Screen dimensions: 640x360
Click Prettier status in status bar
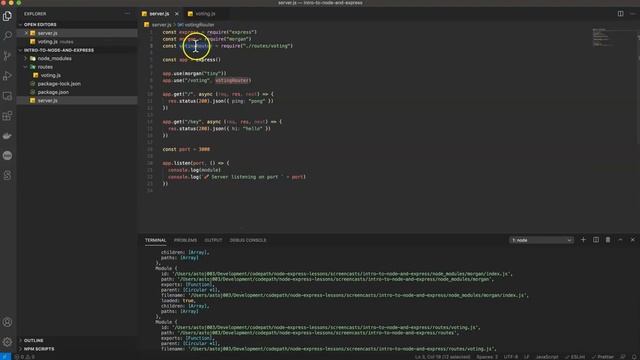[603, 357]
